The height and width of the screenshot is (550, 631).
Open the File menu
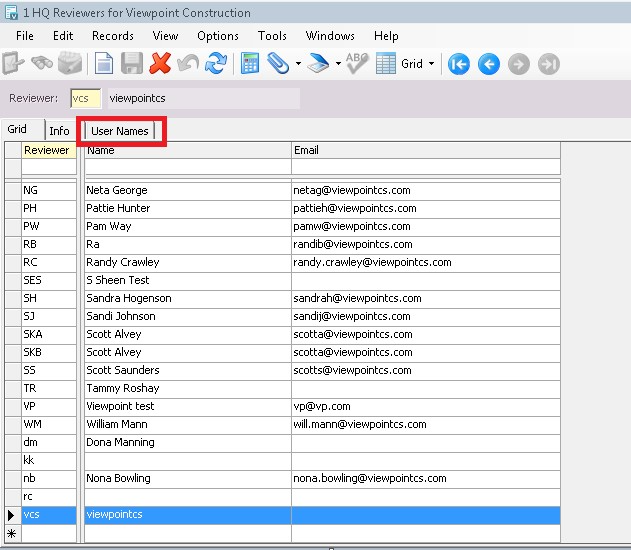[25, 36]
